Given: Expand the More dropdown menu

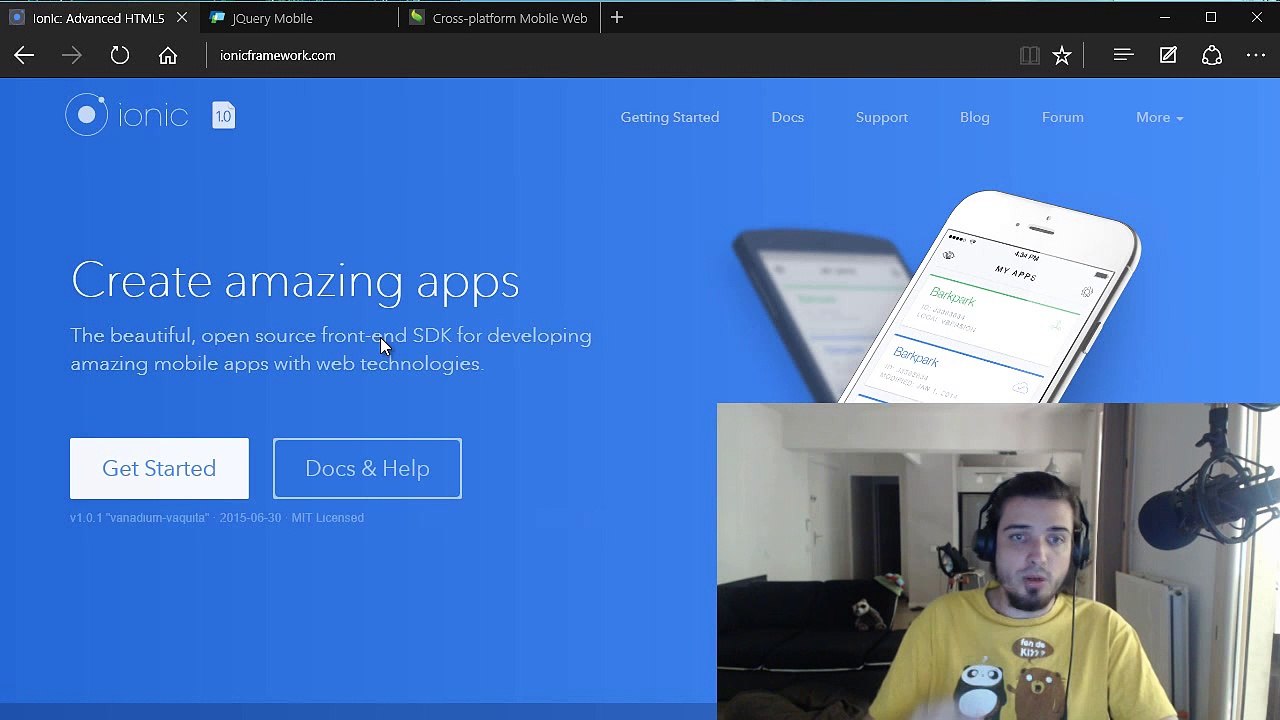Looking at the screenshot, I should [1159, 117].
